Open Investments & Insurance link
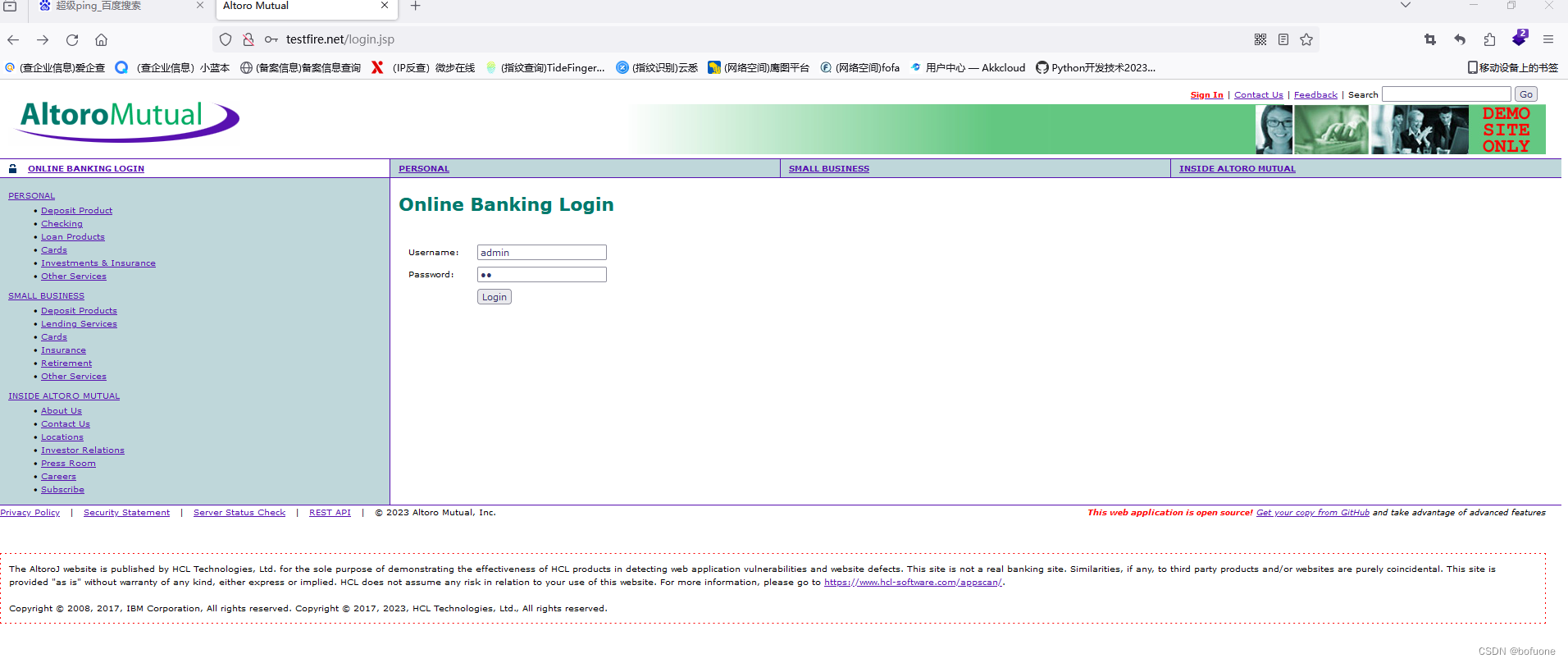Viewport: 1568px width, 663px height. pos(98,263)
